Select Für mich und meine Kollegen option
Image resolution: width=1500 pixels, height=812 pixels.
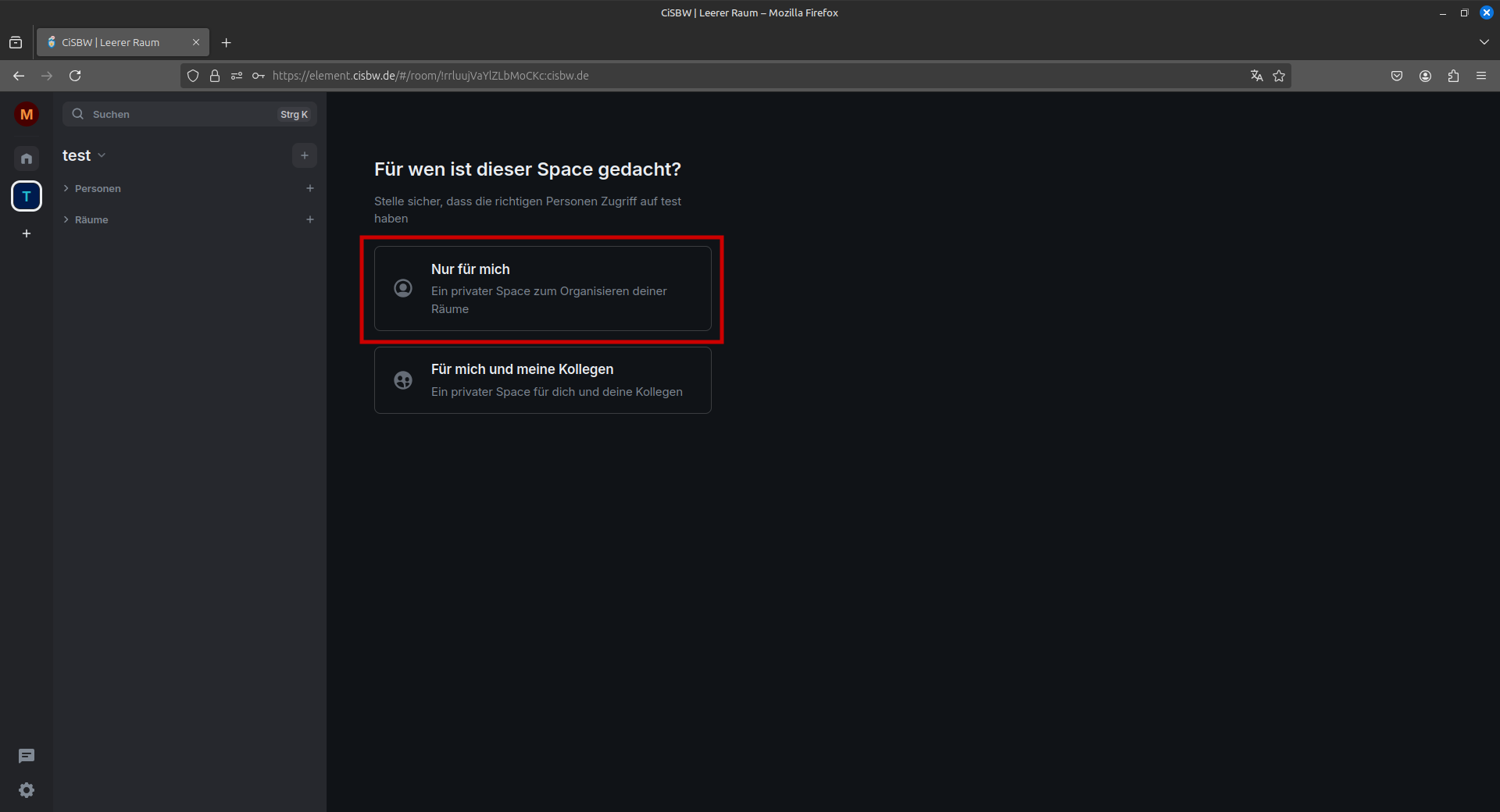(542, 380)
